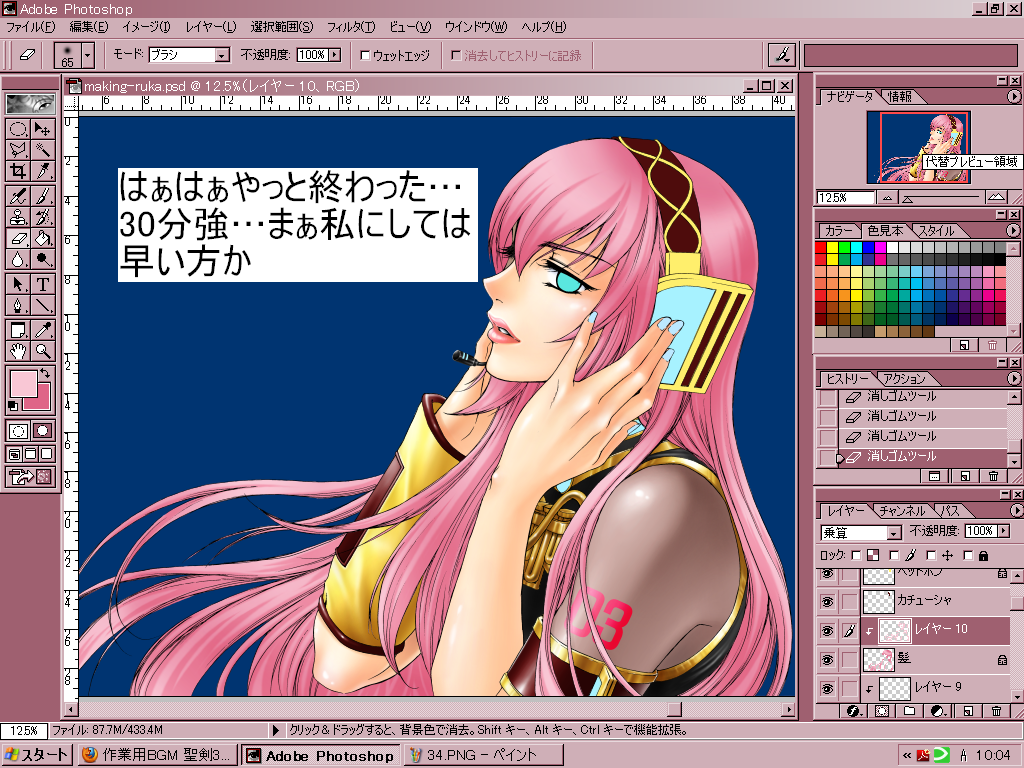Open the eraser mode dropdown
Screen dimensions: 1024x768
(222, 56)
